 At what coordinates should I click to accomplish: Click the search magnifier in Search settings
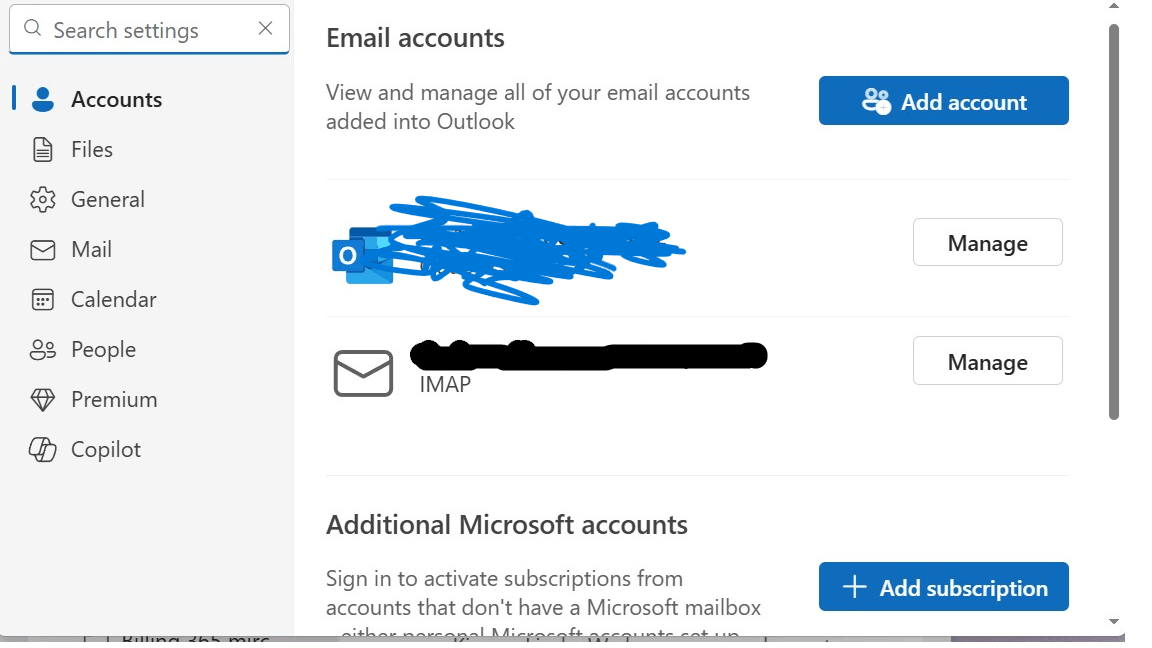click(x=31, y=30)
